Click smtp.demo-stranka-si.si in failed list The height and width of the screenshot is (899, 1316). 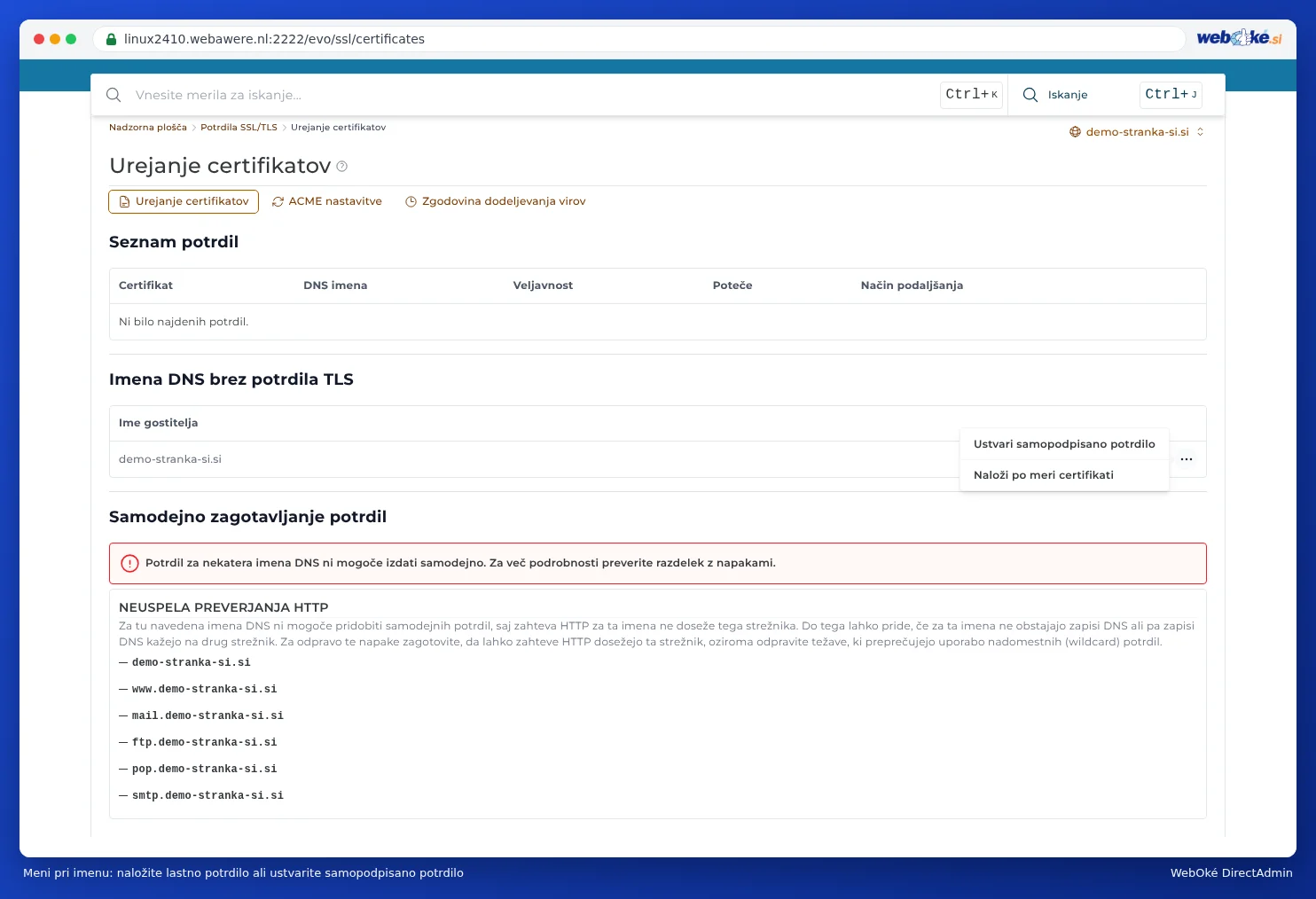[208, 795]
